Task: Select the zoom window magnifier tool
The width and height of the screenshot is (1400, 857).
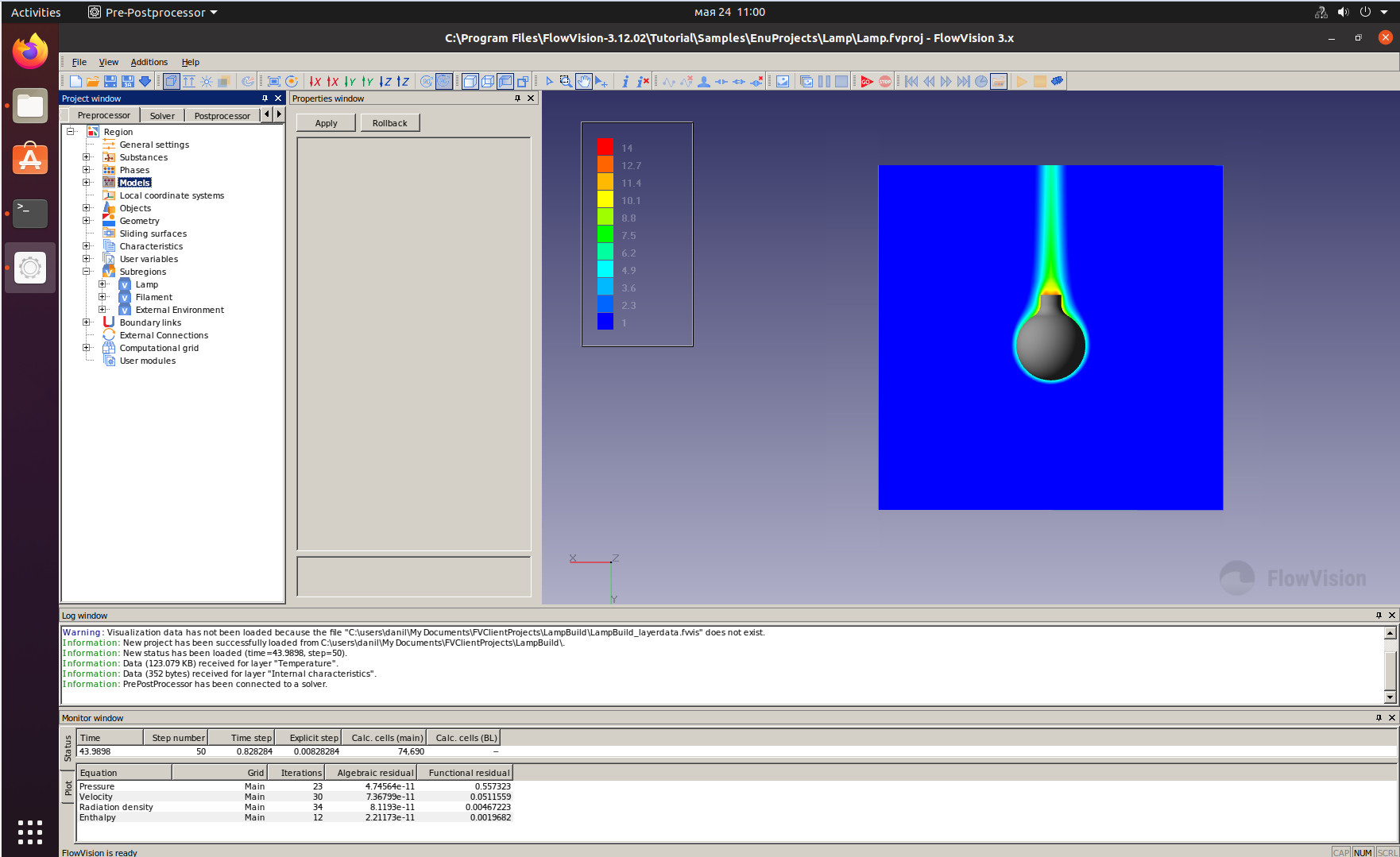Action: pos(566,81)
